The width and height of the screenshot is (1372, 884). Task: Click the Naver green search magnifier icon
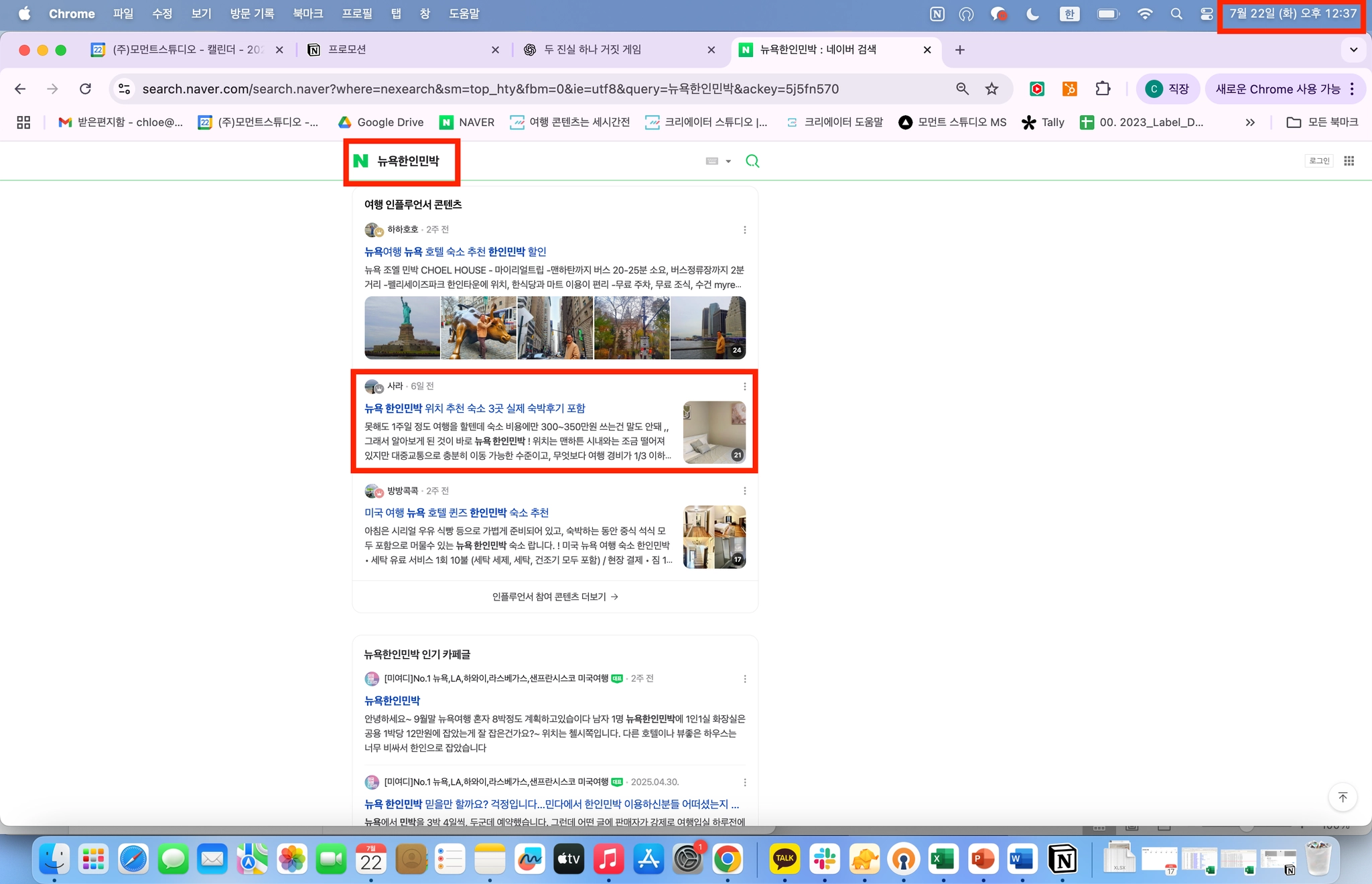pos(752,161)
